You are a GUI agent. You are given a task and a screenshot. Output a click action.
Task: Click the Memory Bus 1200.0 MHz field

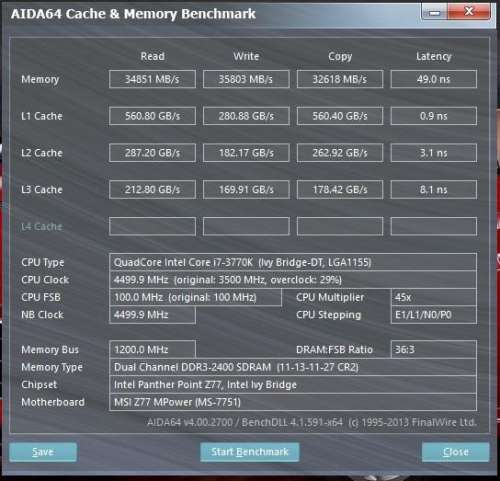click(152, 349)
